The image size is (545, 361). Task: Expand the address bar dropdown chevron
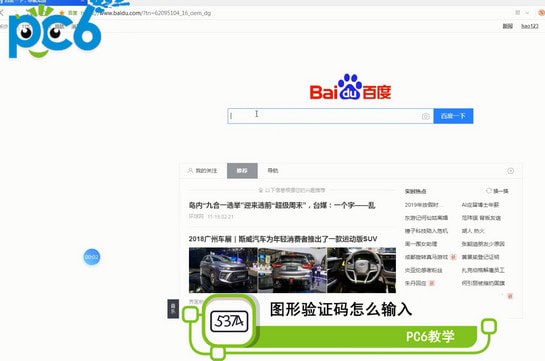click(x=527, y=13)
